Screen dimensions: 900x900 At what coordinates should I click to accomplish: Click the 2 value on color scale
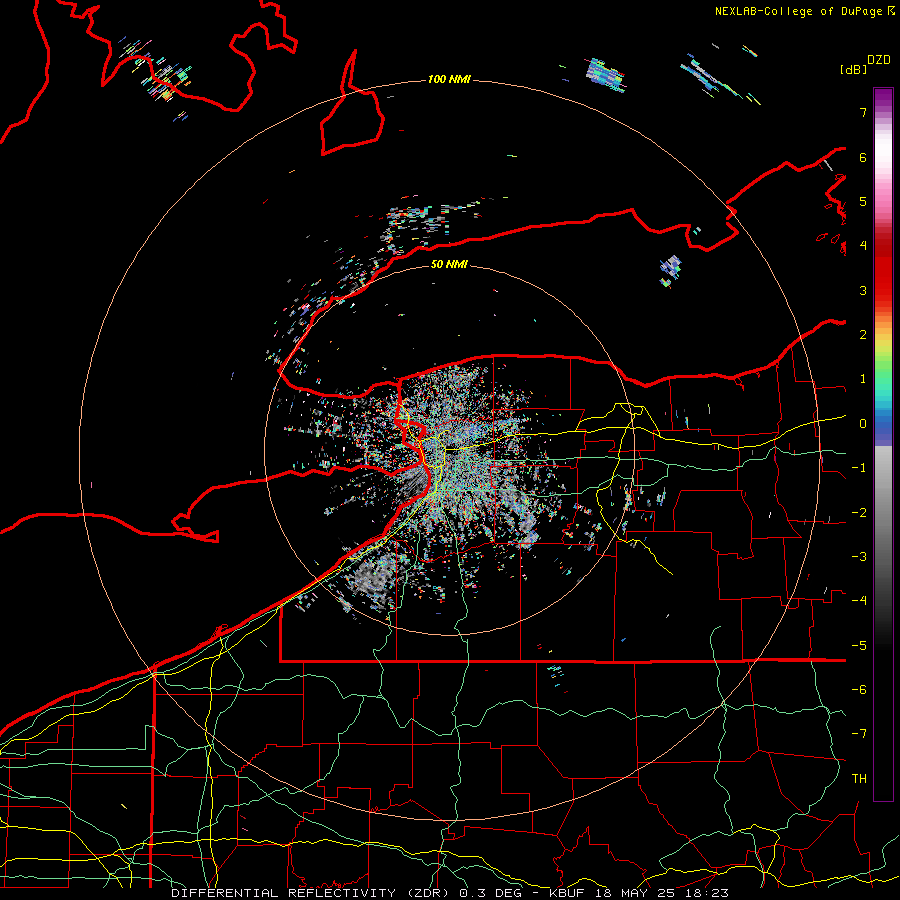click(863, 335)
